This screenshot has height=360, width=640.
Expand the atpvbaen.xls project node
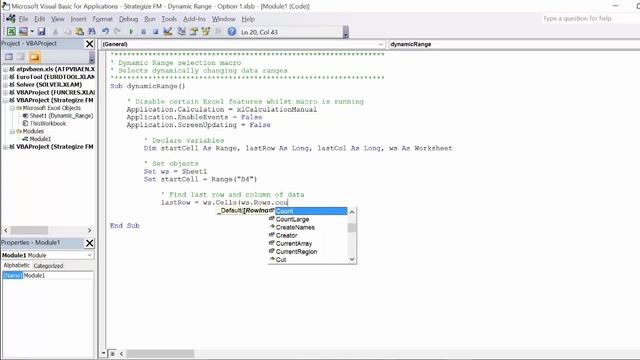click(5, 69)
